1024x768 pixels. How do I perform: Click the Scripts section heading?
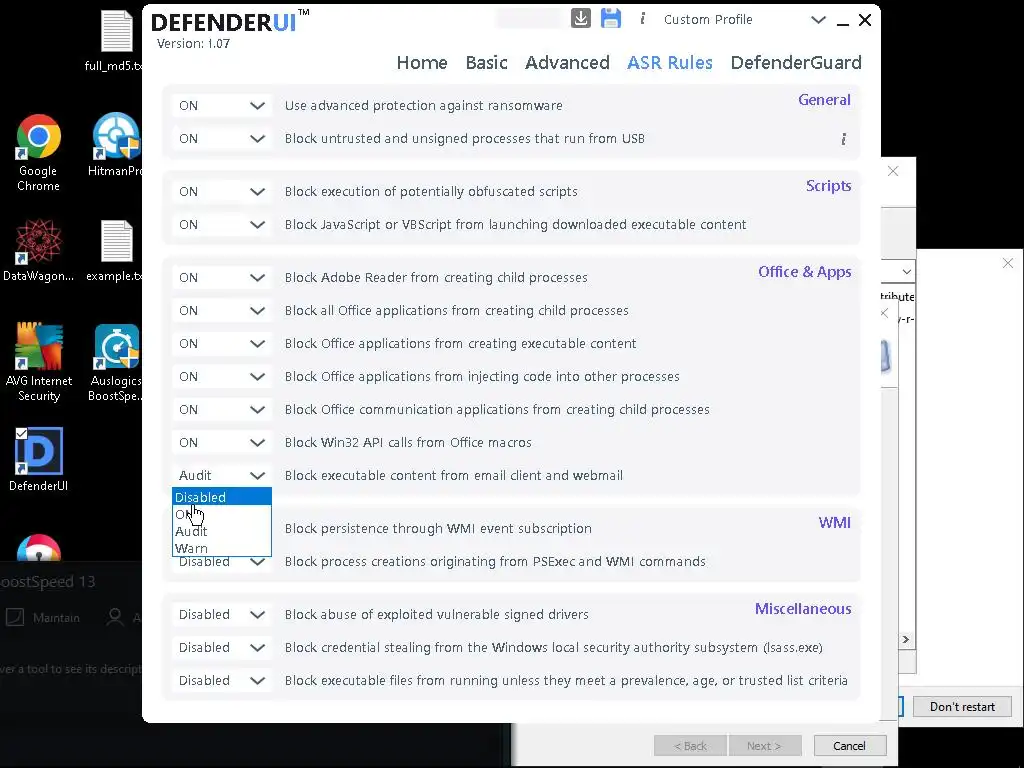[828, 186]
